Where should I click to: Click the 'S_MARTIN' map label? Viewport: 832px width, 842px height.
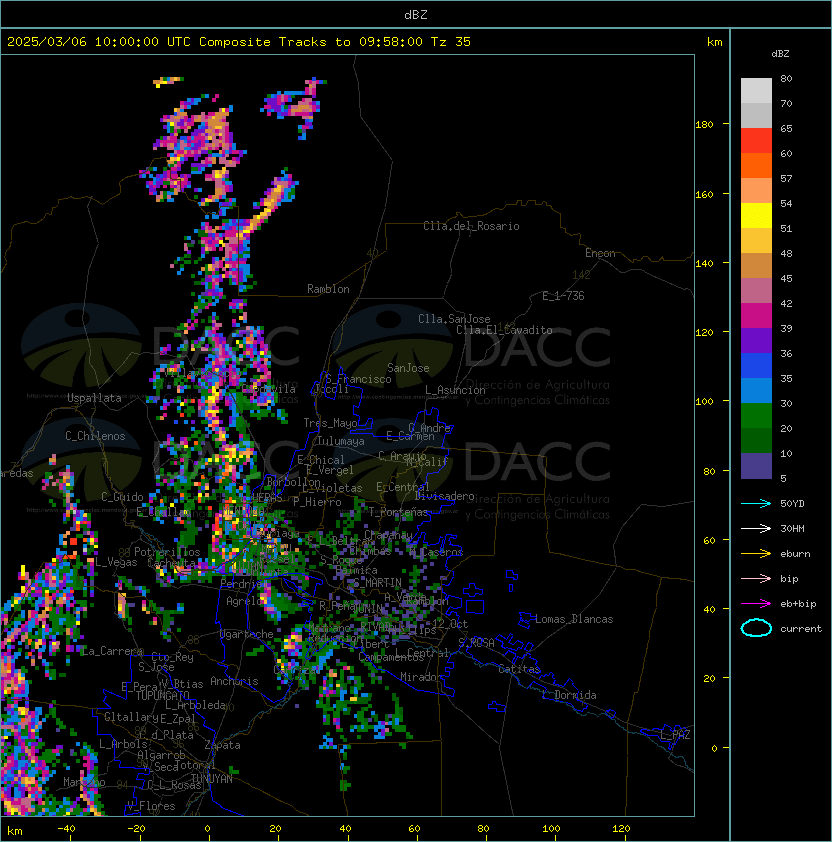point(377,583)
